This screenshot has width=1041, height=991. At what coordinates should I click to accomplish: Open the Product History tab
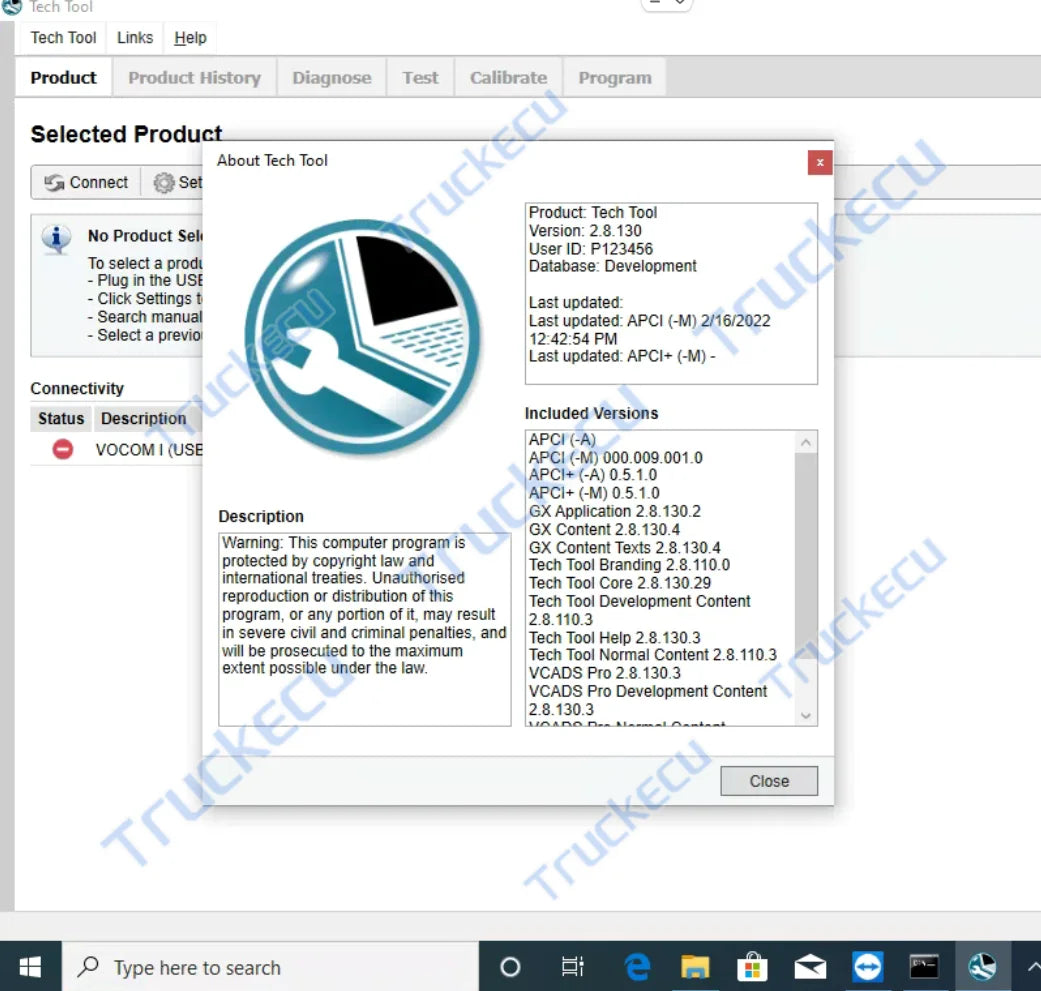coord(194,77)
